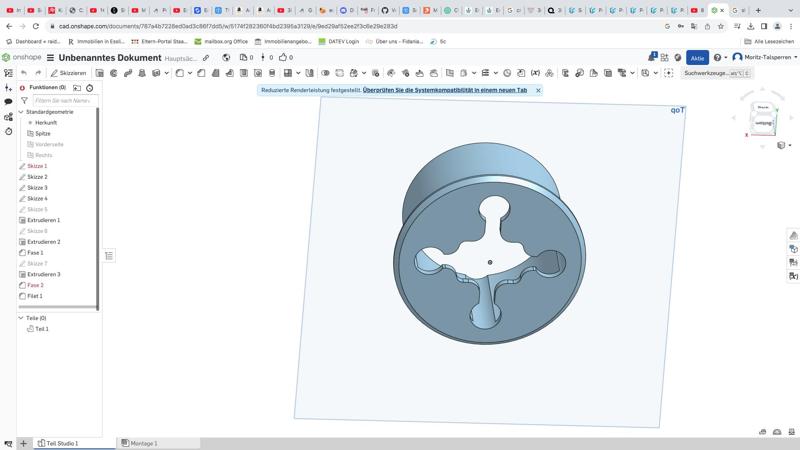Click the Redo arrow
Viewport: 800px width, 450px height.
point(38,73)
